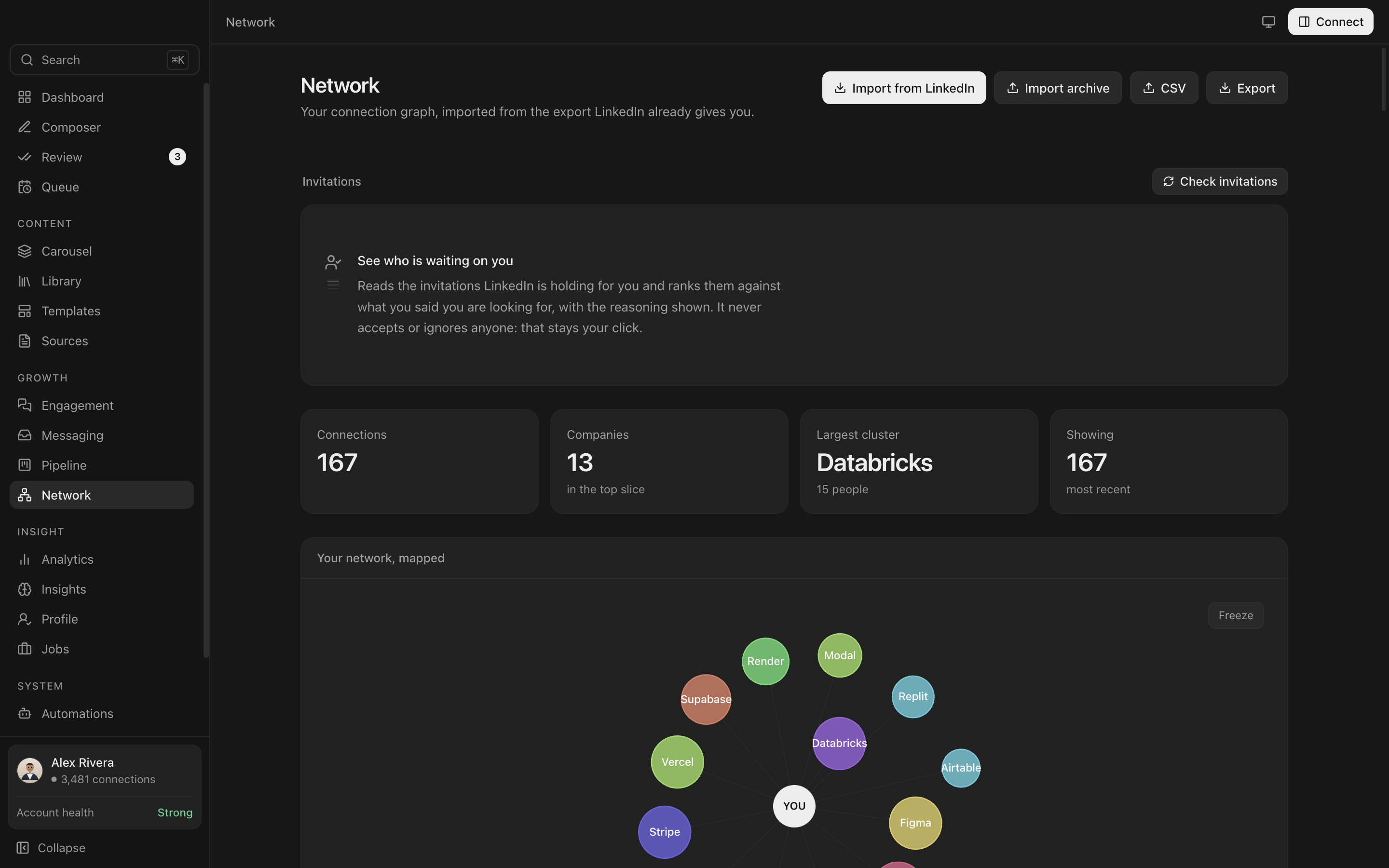Open the Jobs section
The image size is (1389, 868).
pyautogui.click(x=102, y=649)
